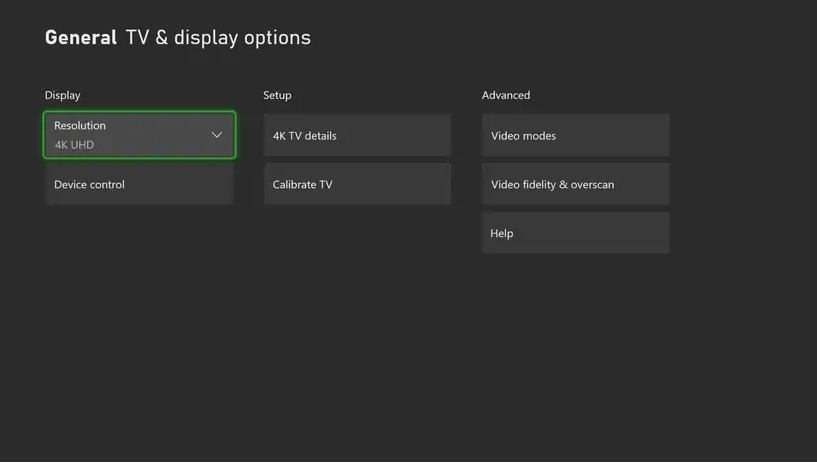Click the Resolution label text
This screenshot has width=817, height=463.
(80, 126)
